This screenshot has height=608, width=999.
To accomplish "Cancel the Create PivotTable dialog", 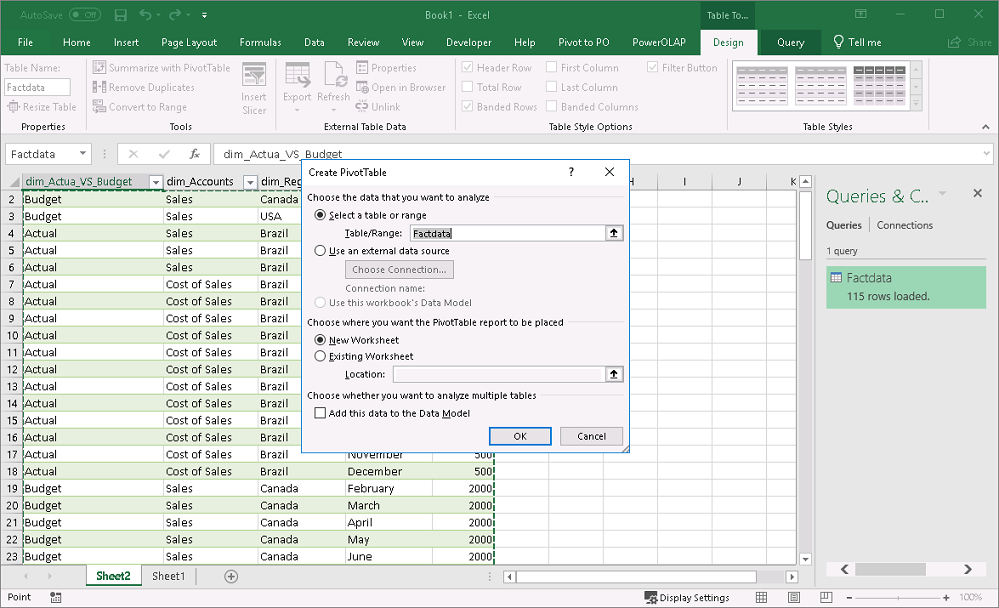I will 591,436.
